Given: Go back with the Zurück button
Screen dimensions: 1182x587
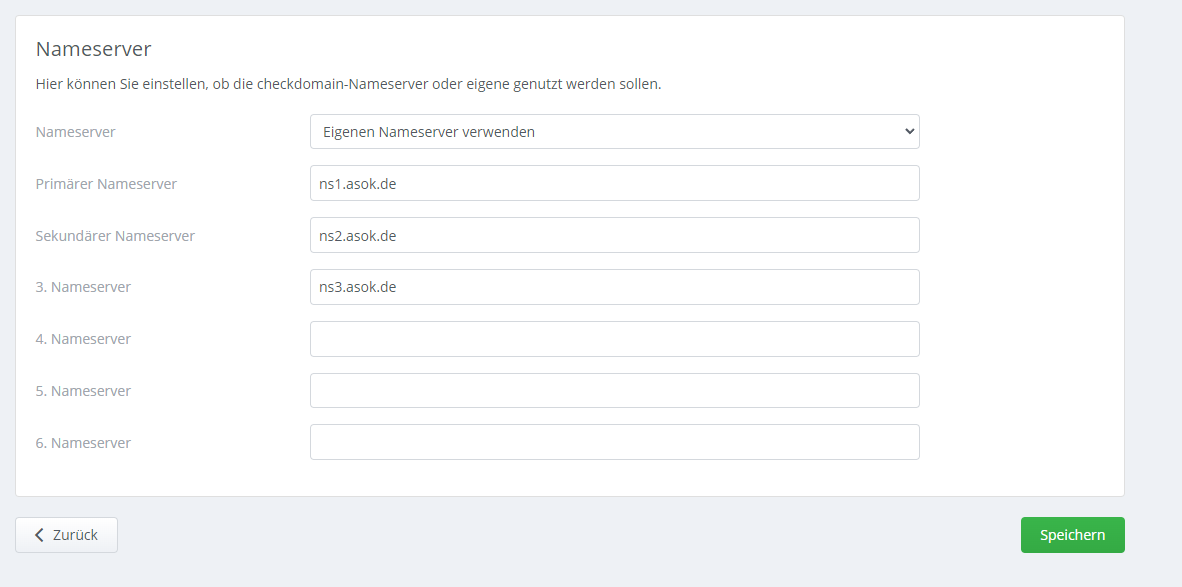Looking at the screenshot, I should (66, 535).
